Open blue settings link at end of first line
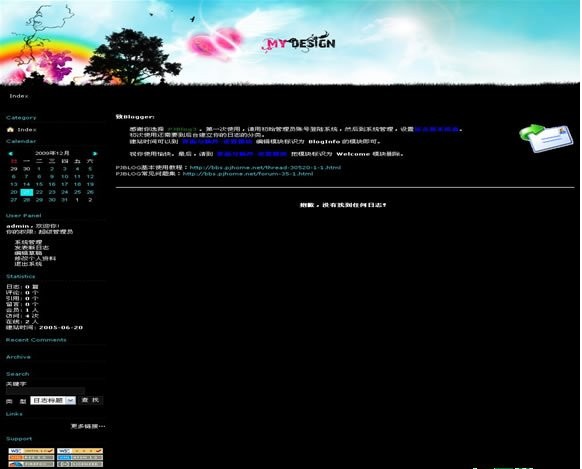Image resolution: width=582 pixels, height=469 pixels. [437, 129]
